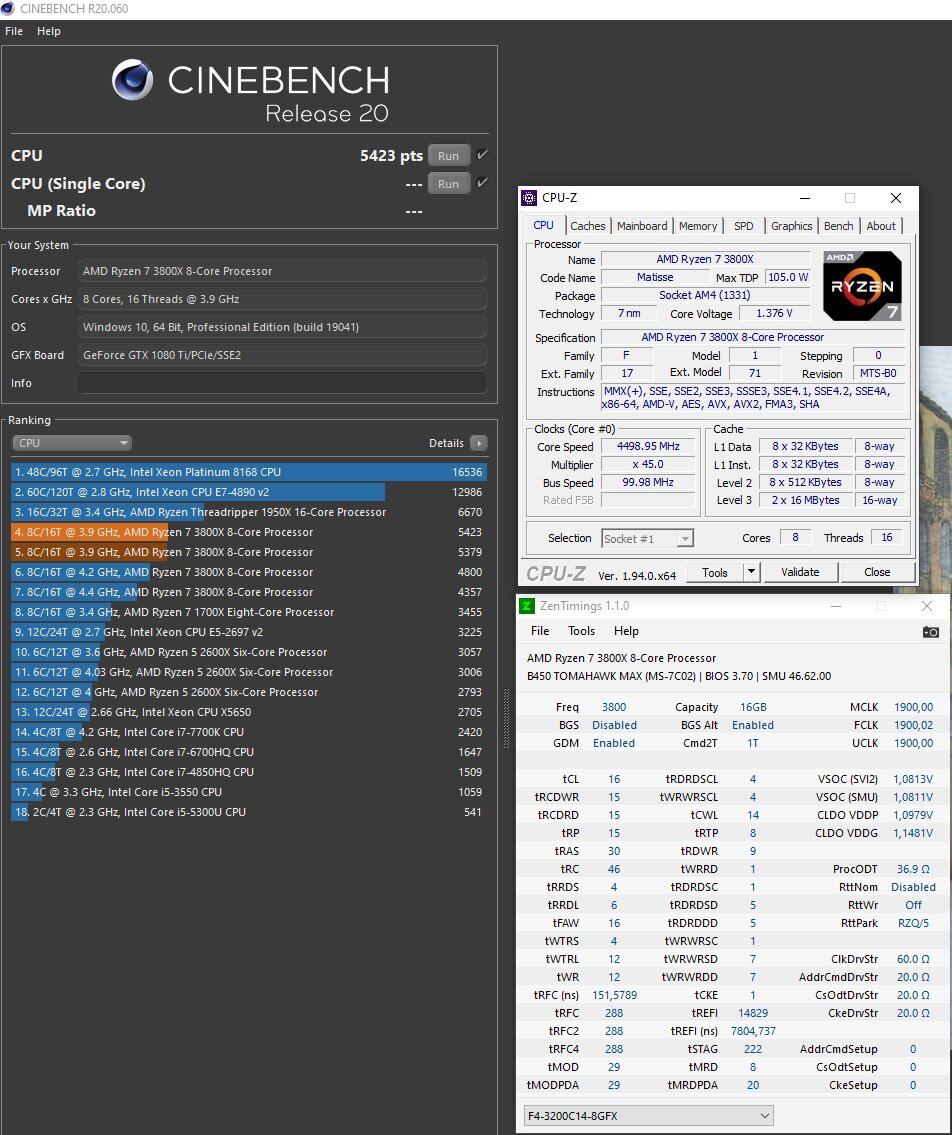Image resolution: width=952 pixels, height=1135 pixels.
Task: Click the Close button in CPU-Z
Action: pyautogui.click(x=877, y=572)
